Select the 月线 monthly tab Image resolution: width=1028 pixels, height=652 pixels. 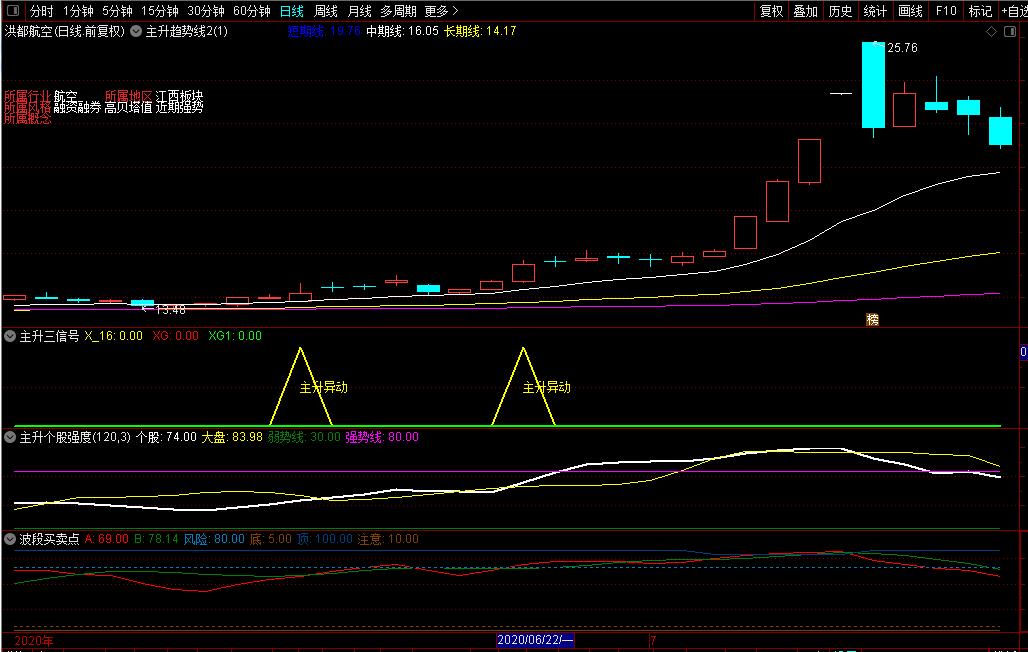(359, 11)
